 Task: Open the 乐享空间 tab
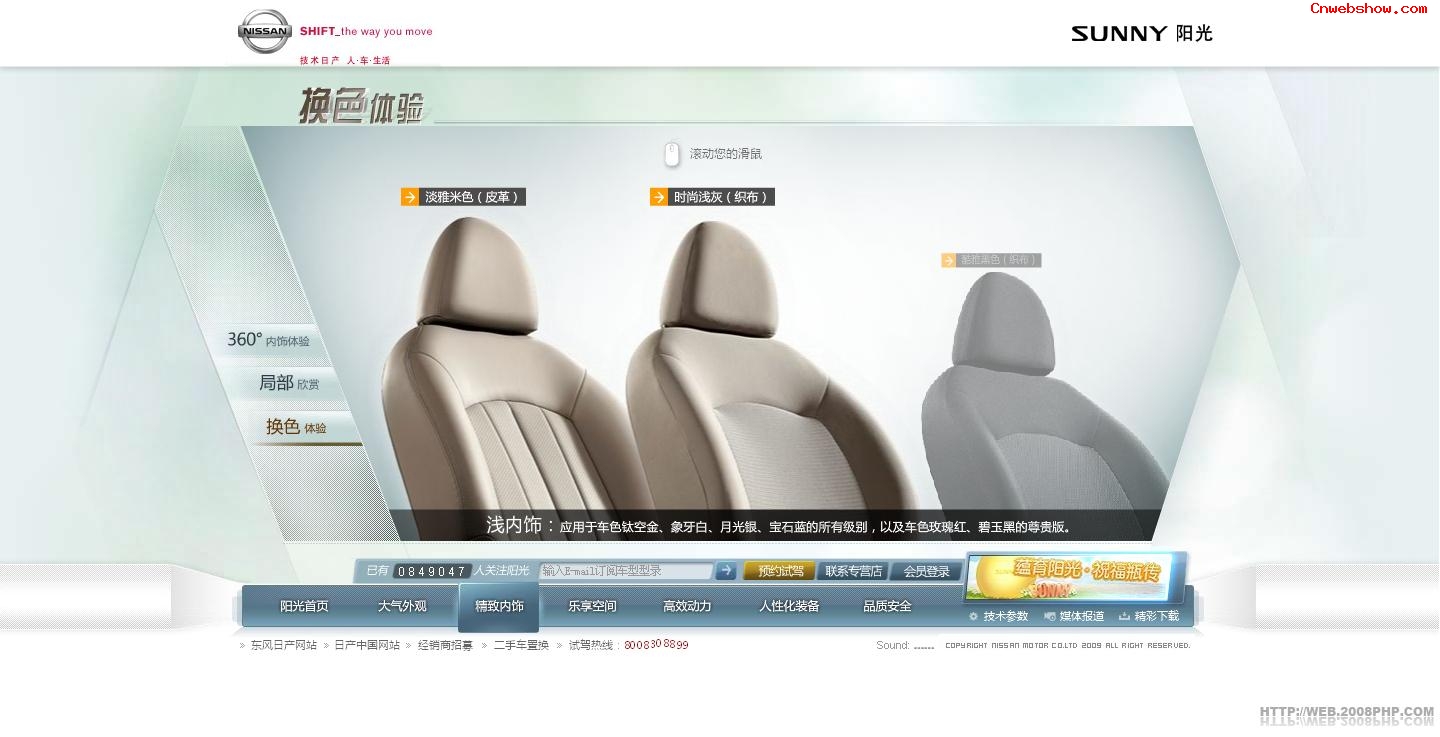click(591, 605)
